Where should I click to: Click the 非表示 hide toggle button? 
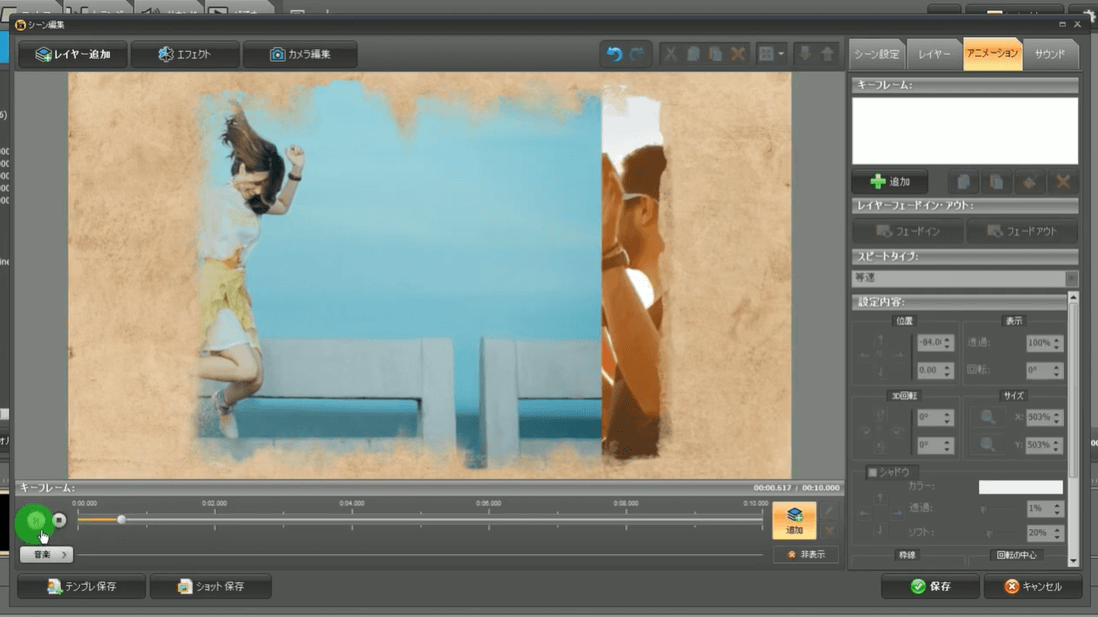[x=806, y=554]
